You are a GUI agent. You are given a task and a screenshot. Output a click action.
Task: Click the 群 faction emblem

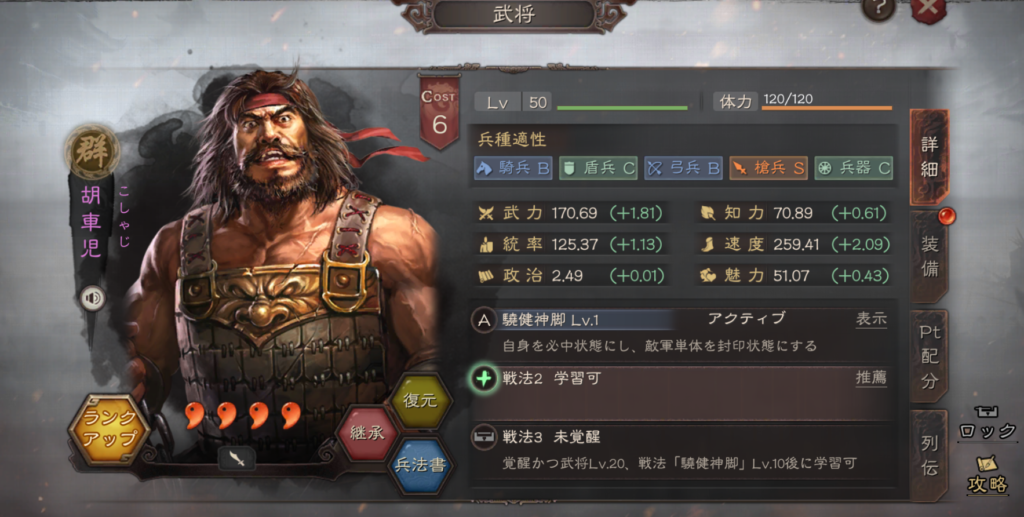click(x=92, y=151)
